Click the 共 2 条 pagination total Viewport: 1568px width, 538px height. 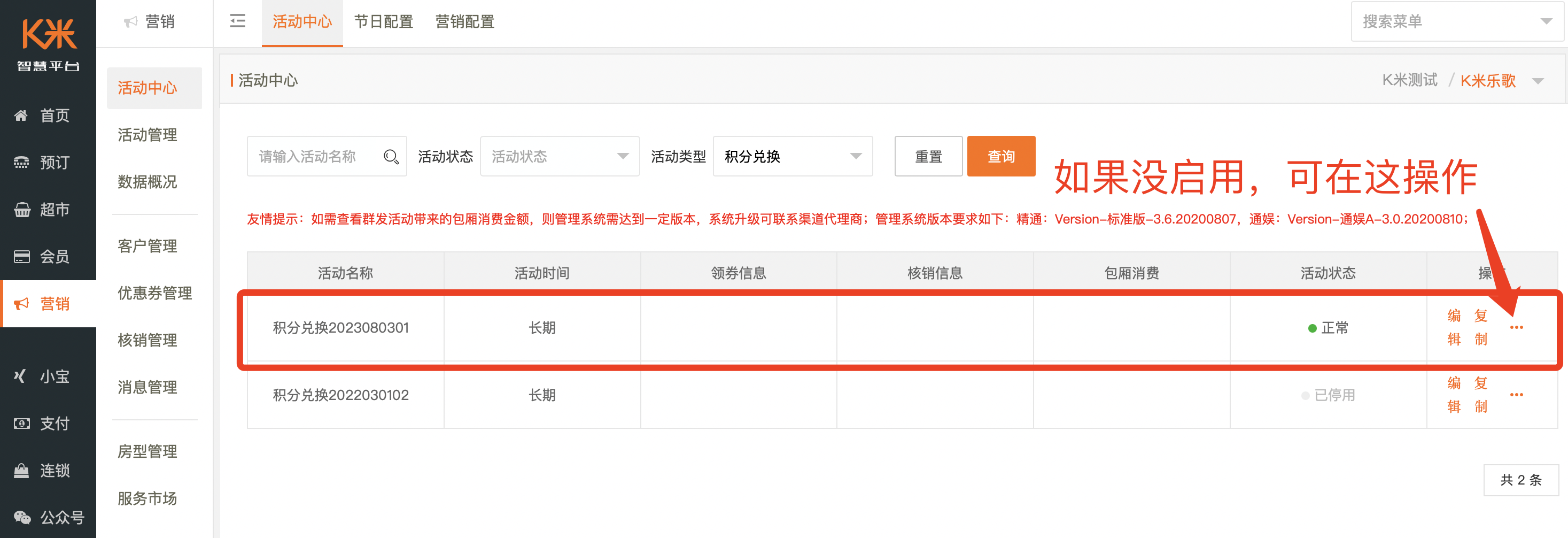pyautogui.click(x=1520, y=480)
